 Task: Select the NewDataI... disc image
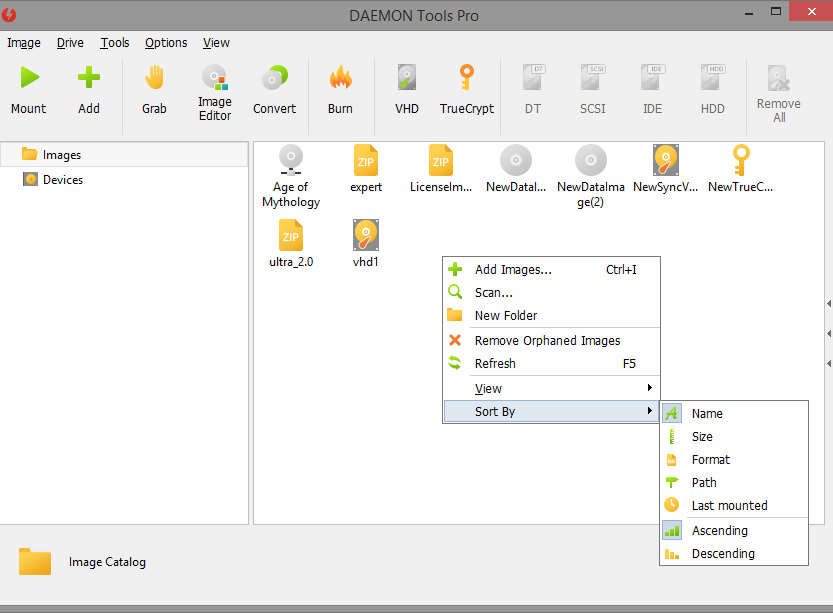coord(516,169)
